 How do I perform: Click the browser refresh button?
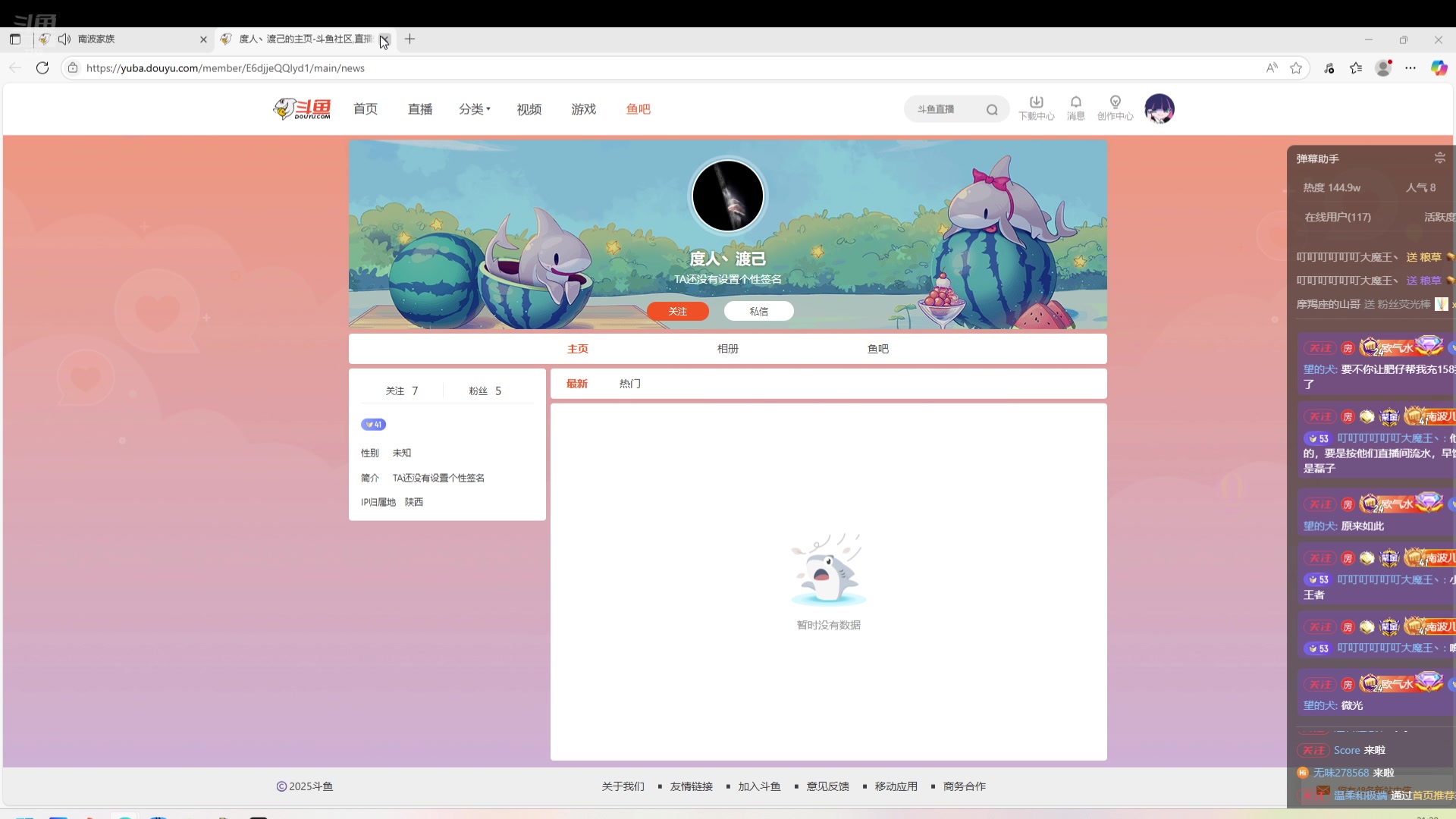point(42,67)
